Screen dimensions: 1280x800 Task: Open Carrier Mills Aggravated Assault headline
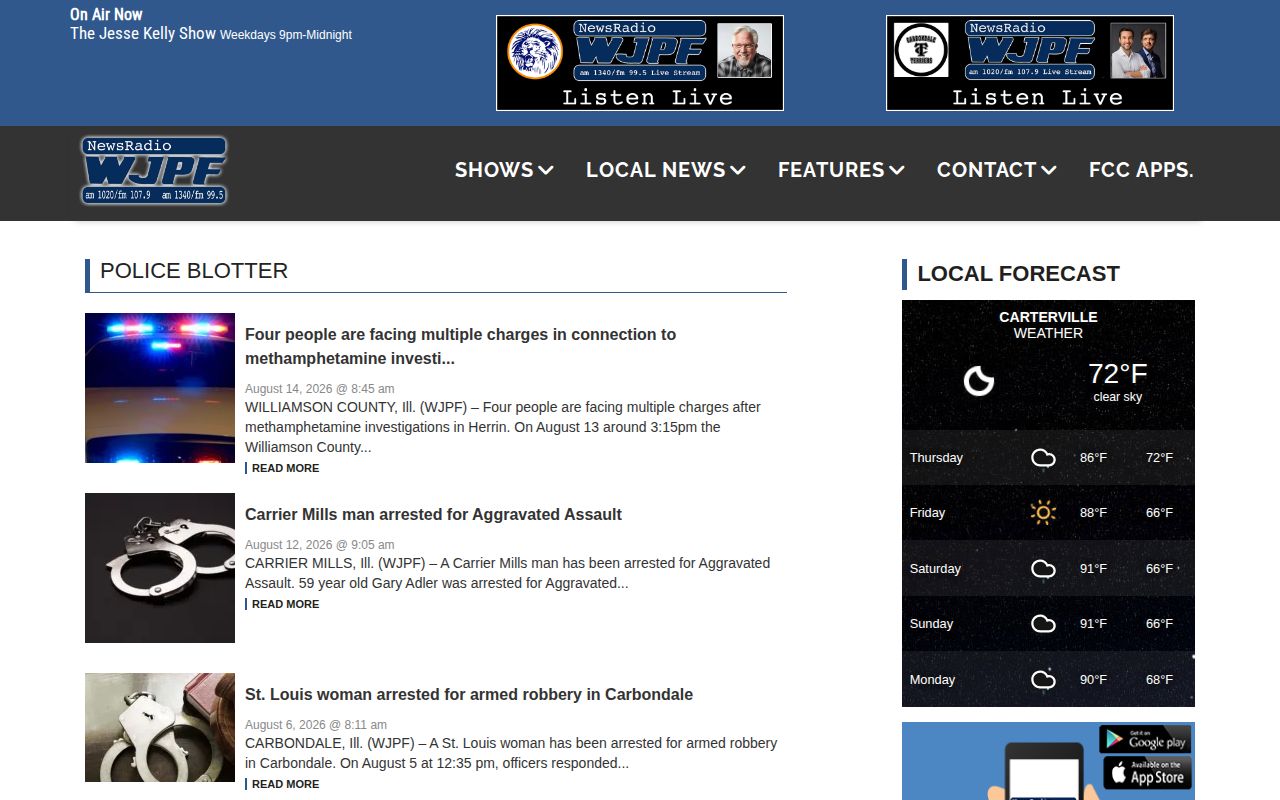(x=433, y=514)
